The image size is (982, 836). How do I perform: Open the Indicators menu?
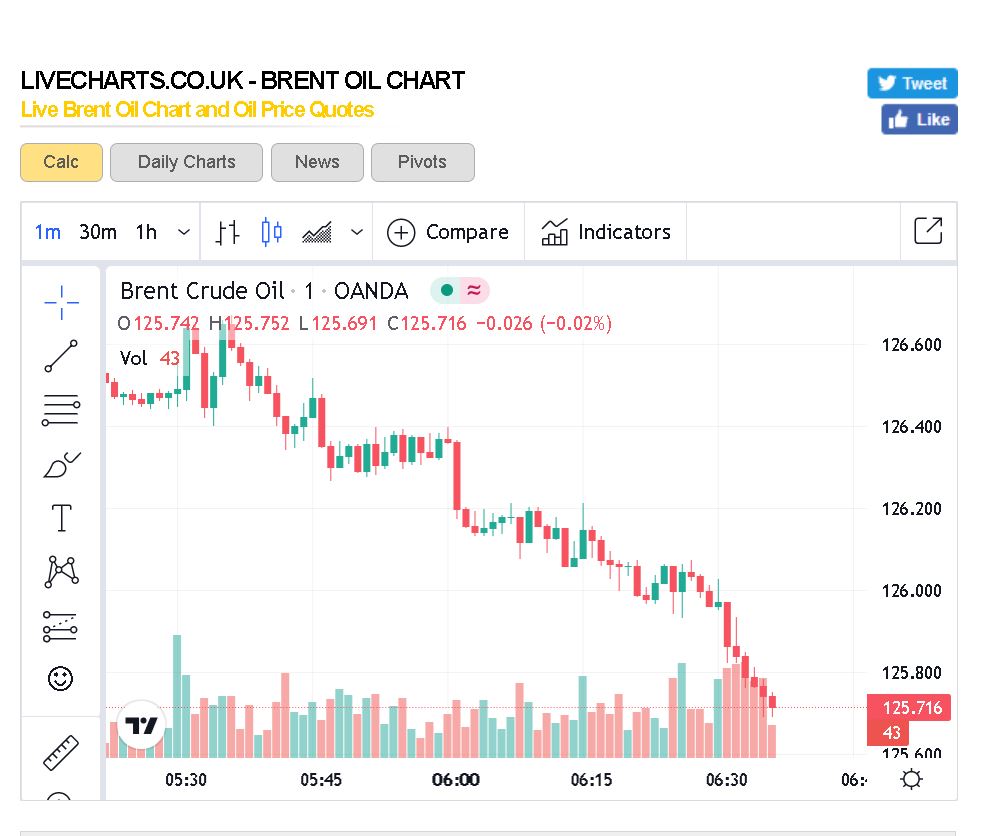606,232
